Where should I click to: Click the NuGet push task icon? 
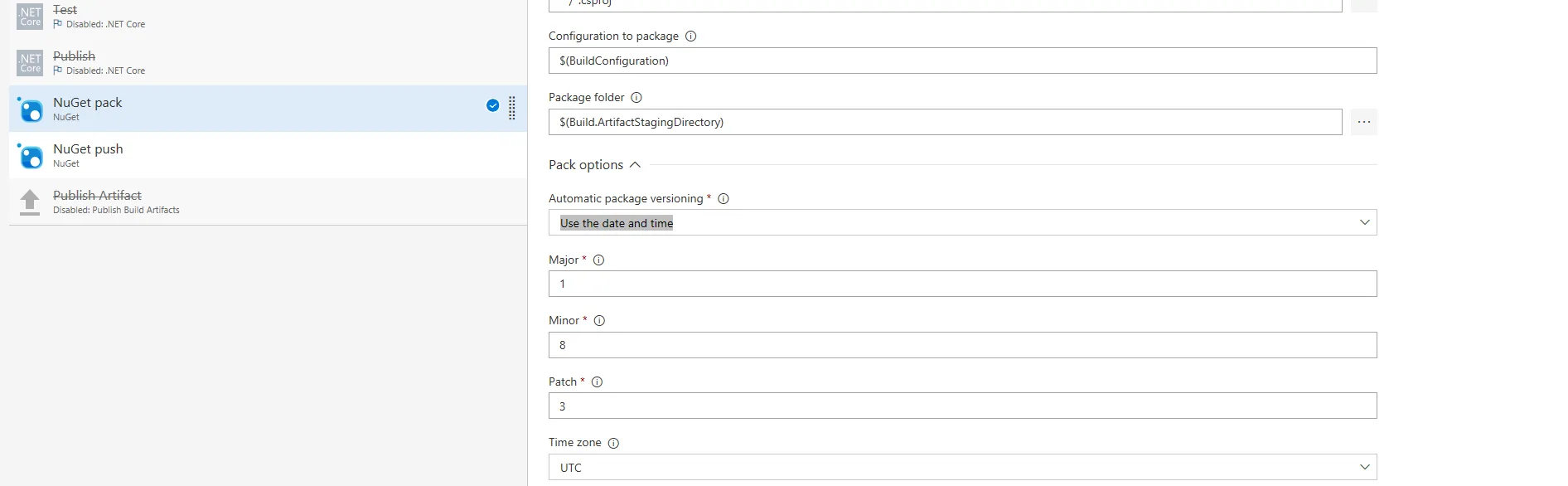(31, 156)
